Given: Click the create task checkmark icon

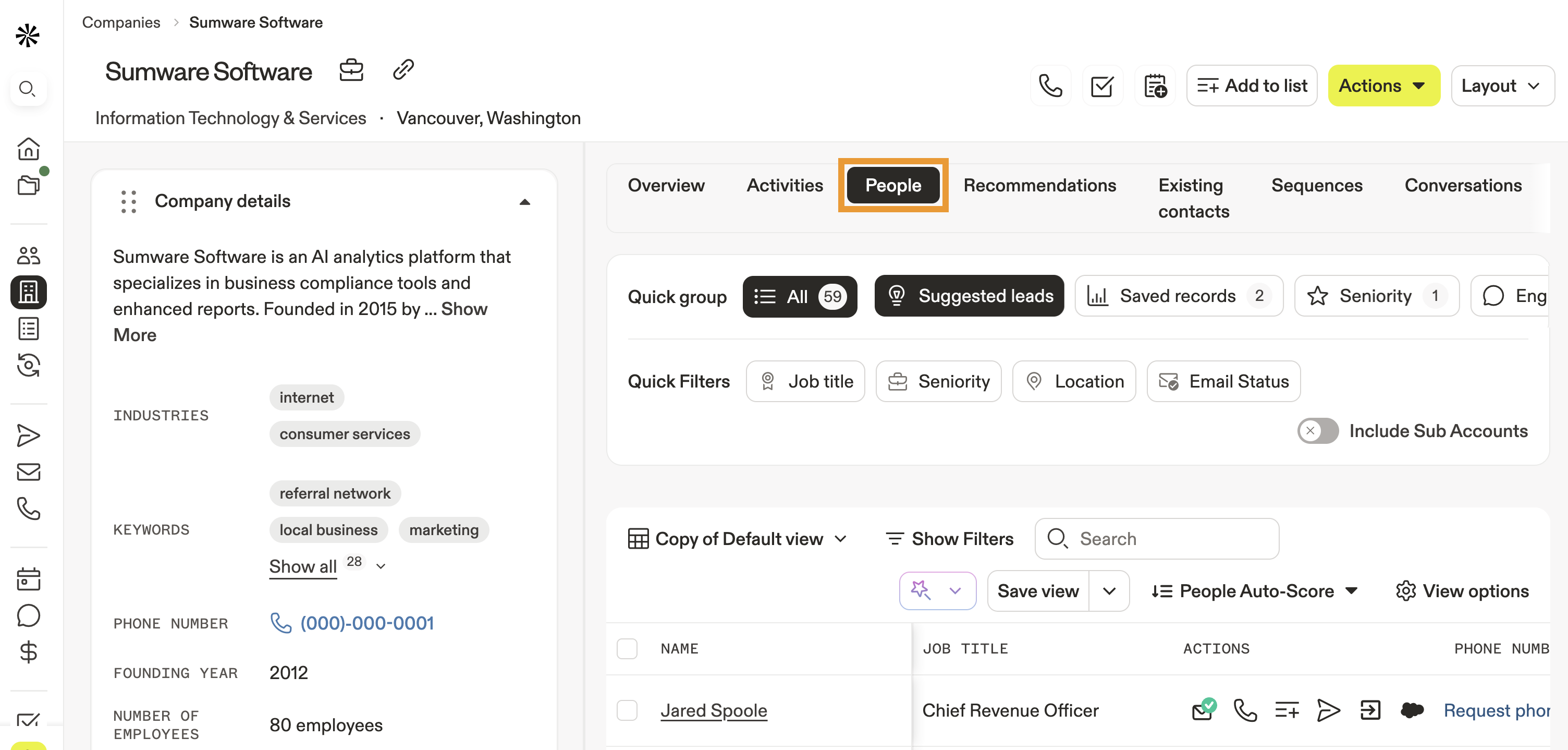Looking at the screenshot, I should click(1102, 86).
